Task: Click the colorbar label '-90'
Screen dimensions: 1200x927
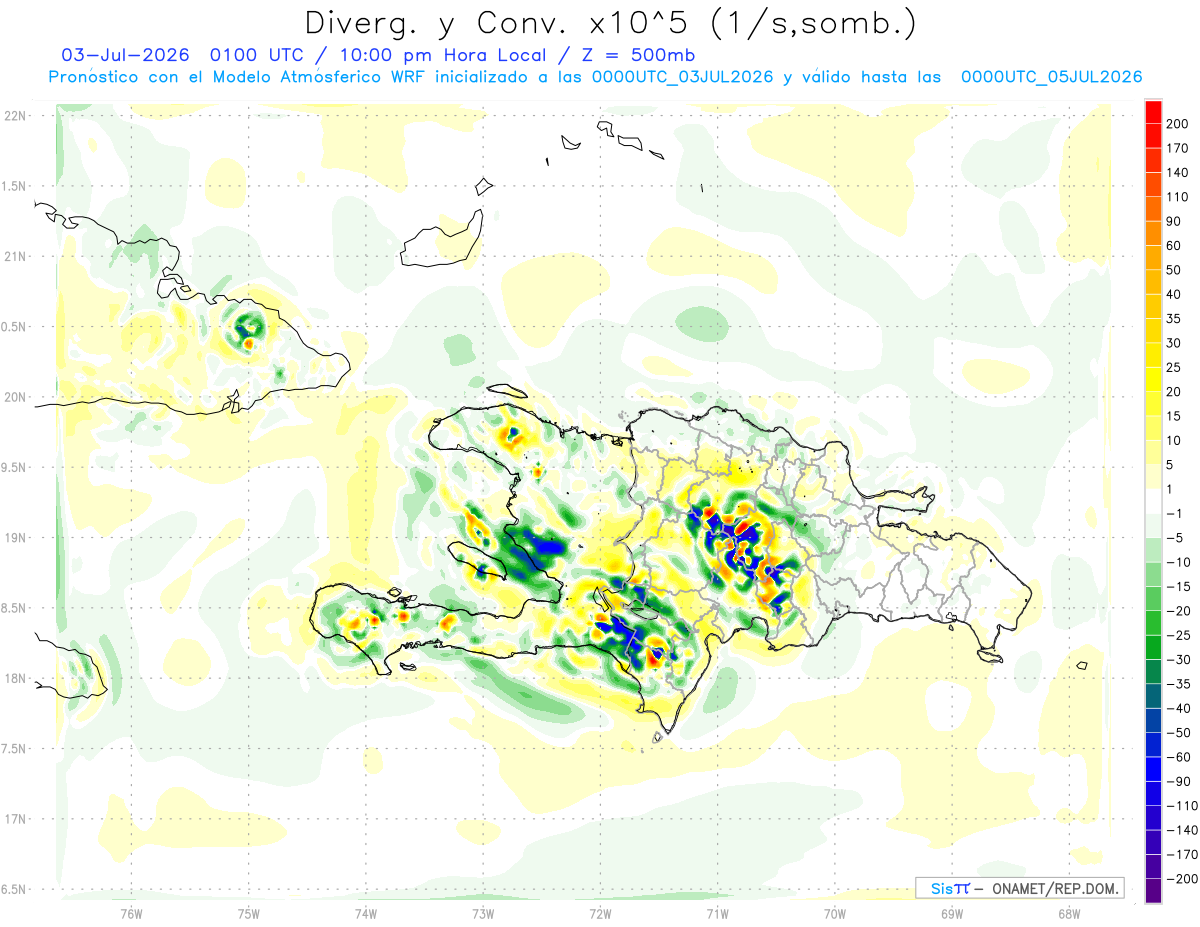Action: click(x=1177, y=781)
